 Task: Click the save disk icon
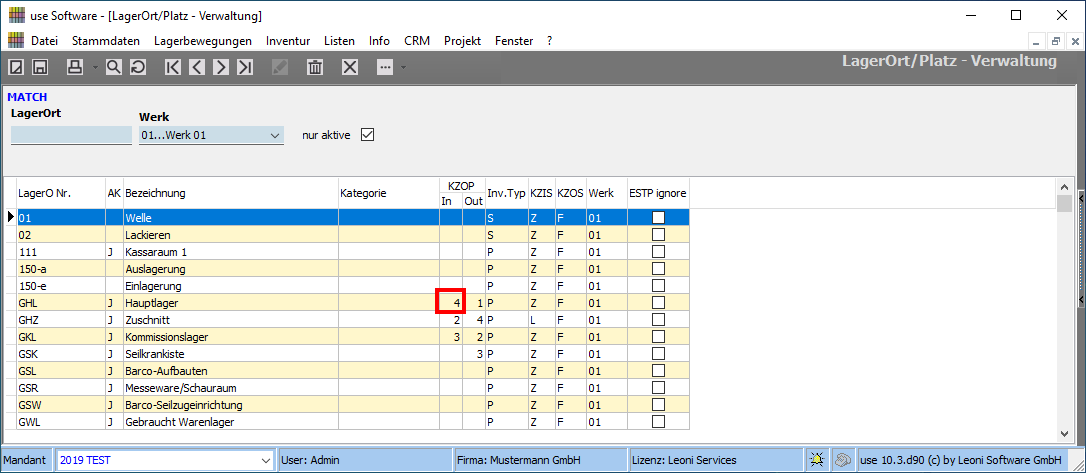pos(40,67)
